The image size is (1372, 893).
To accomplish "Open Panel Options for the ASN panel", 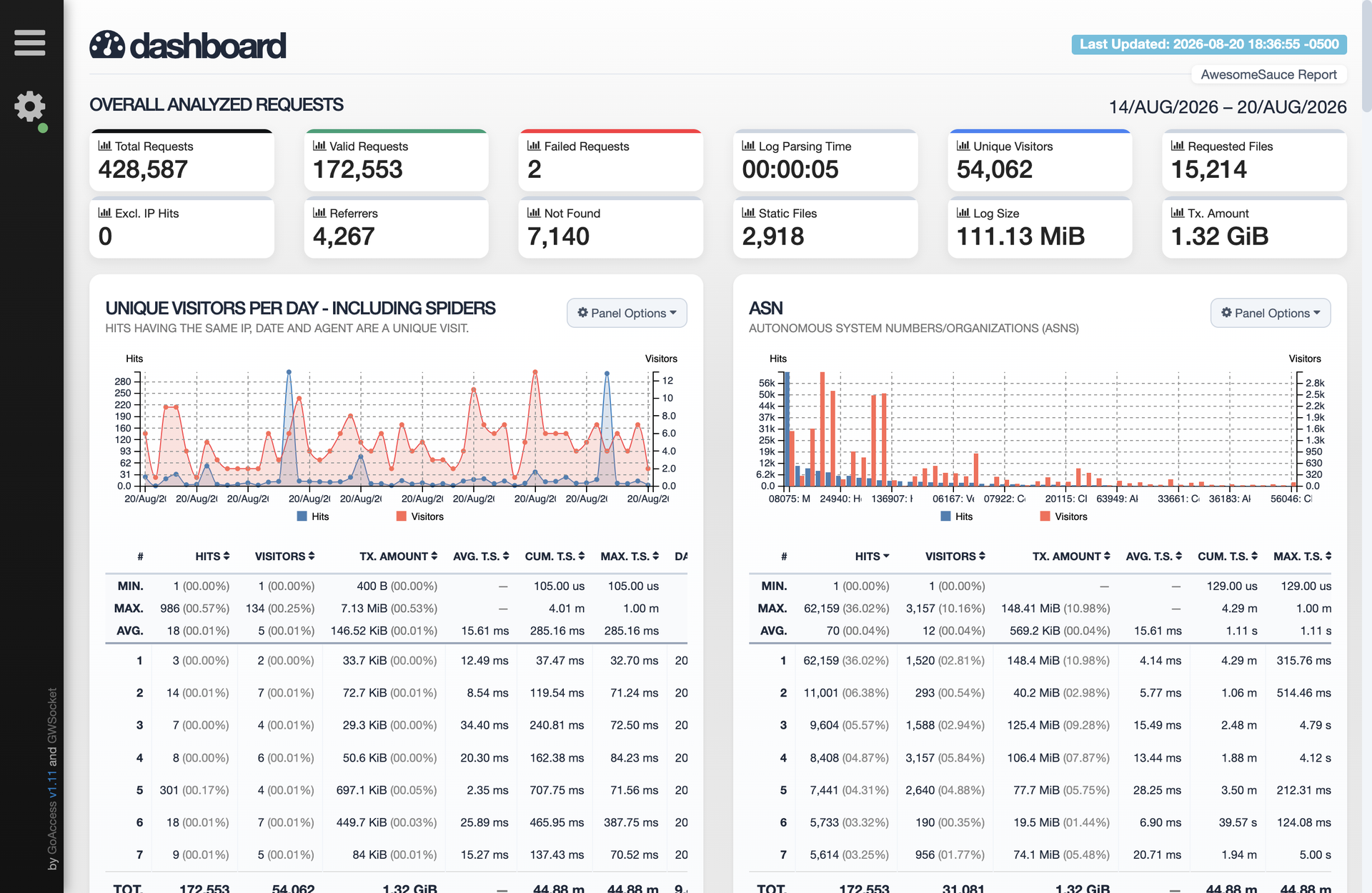I will click(1271, 313).
